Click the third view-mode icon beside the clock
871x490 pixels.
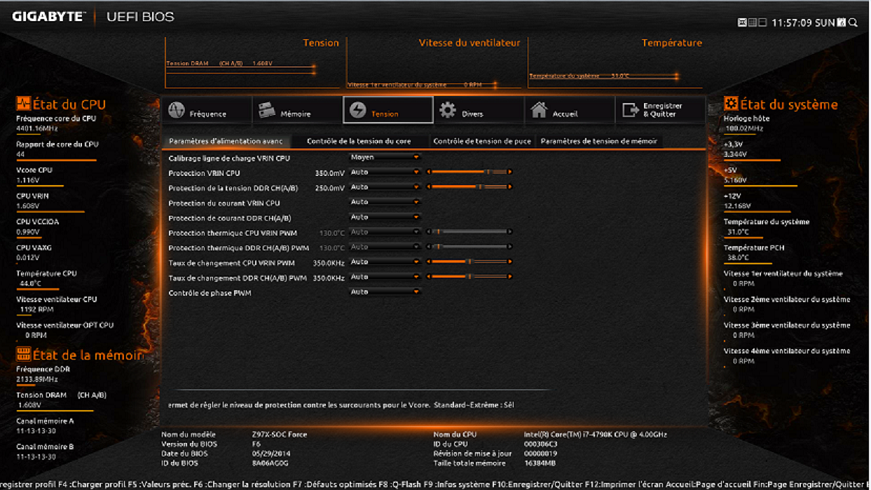762,22
